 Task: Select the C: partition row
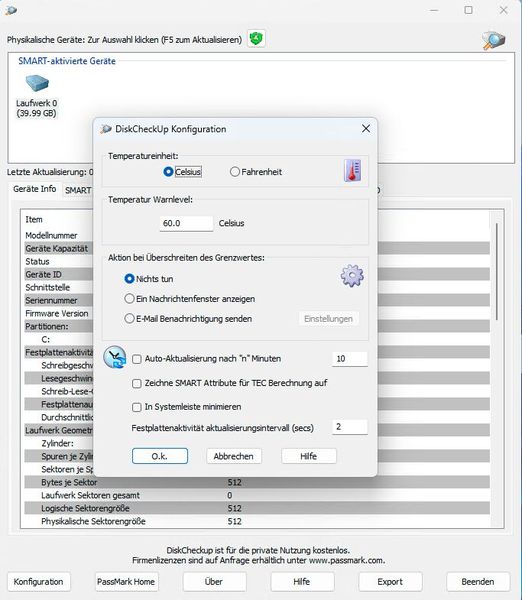pyautogui.click(x=257, y=339)
